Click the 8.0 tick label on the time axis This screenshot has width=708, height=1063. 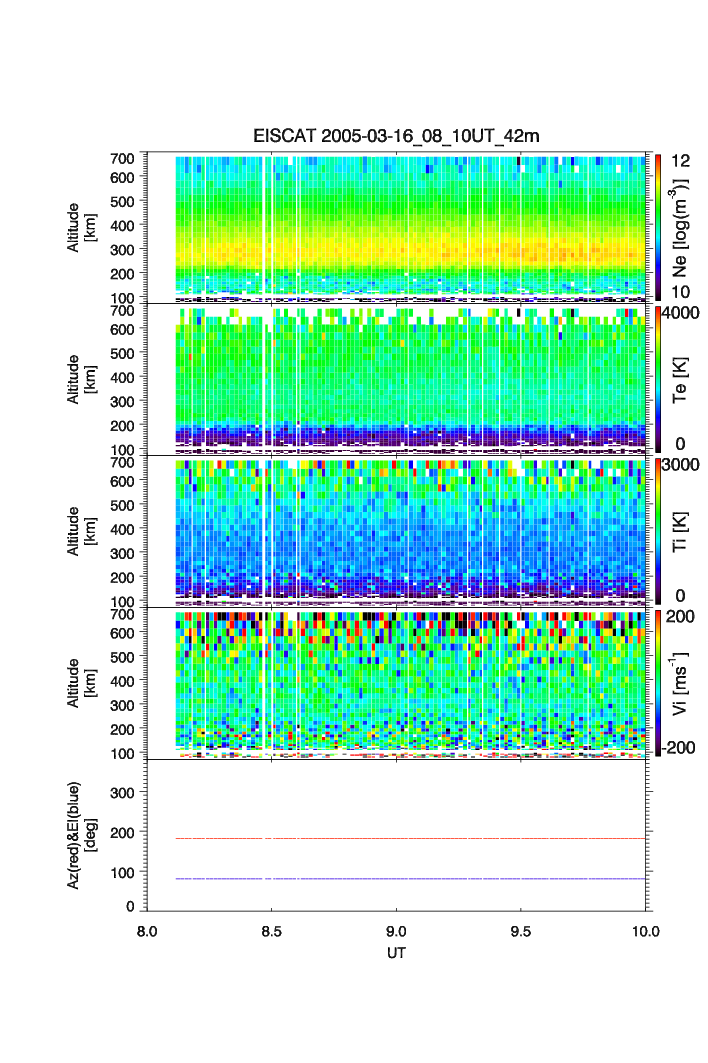point(147,930)
